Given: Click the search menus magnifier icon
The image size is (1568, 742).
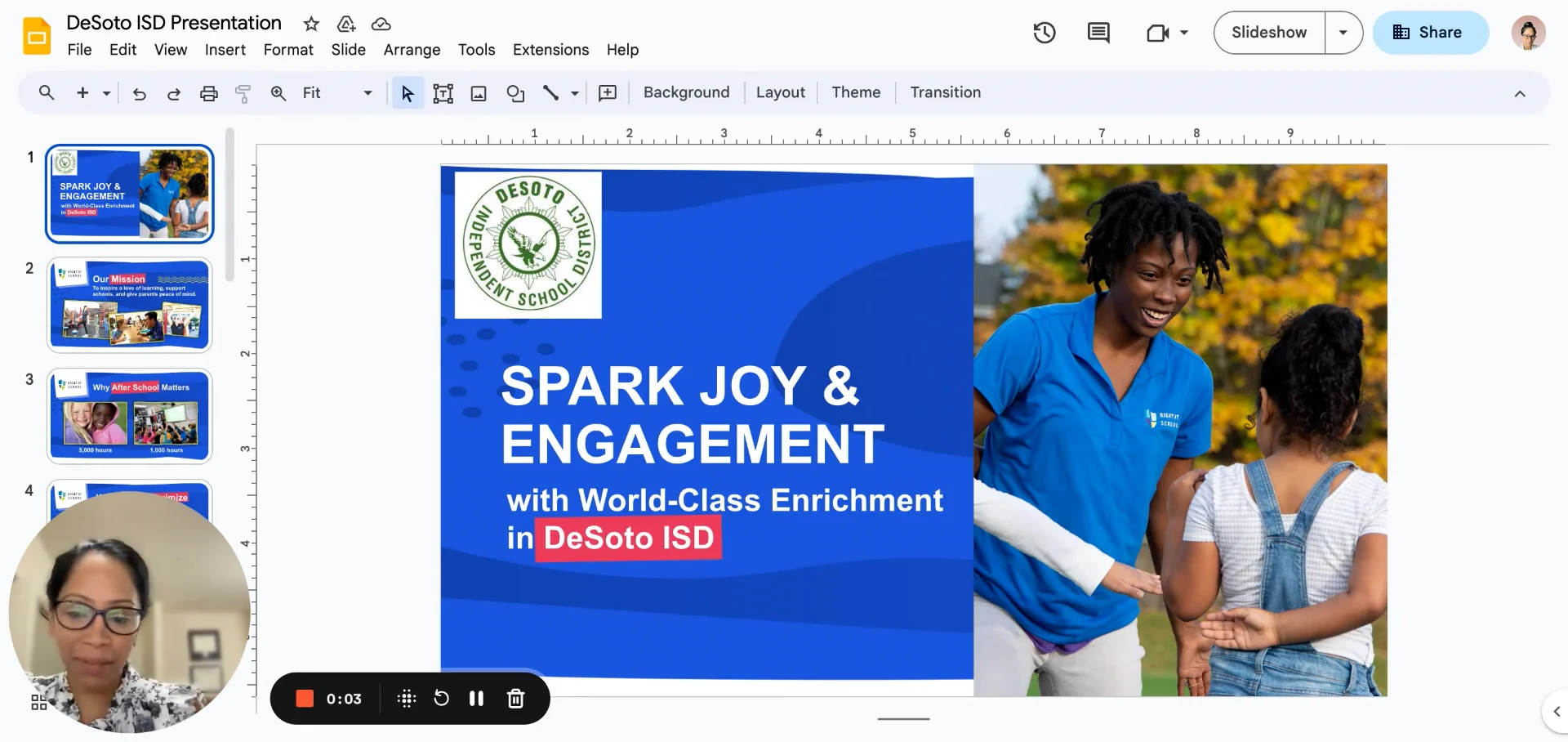Looking at the screenshot, I should coord(47,93).
